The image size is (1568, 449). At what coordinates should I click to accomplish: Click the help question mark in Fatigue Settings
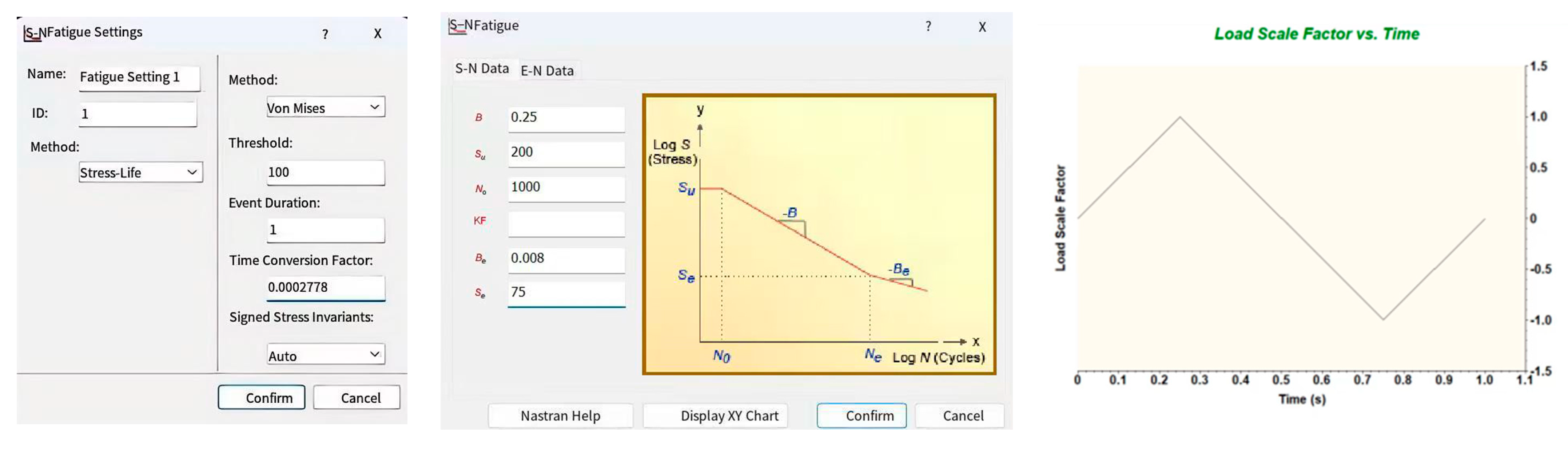tap(325, 34)
